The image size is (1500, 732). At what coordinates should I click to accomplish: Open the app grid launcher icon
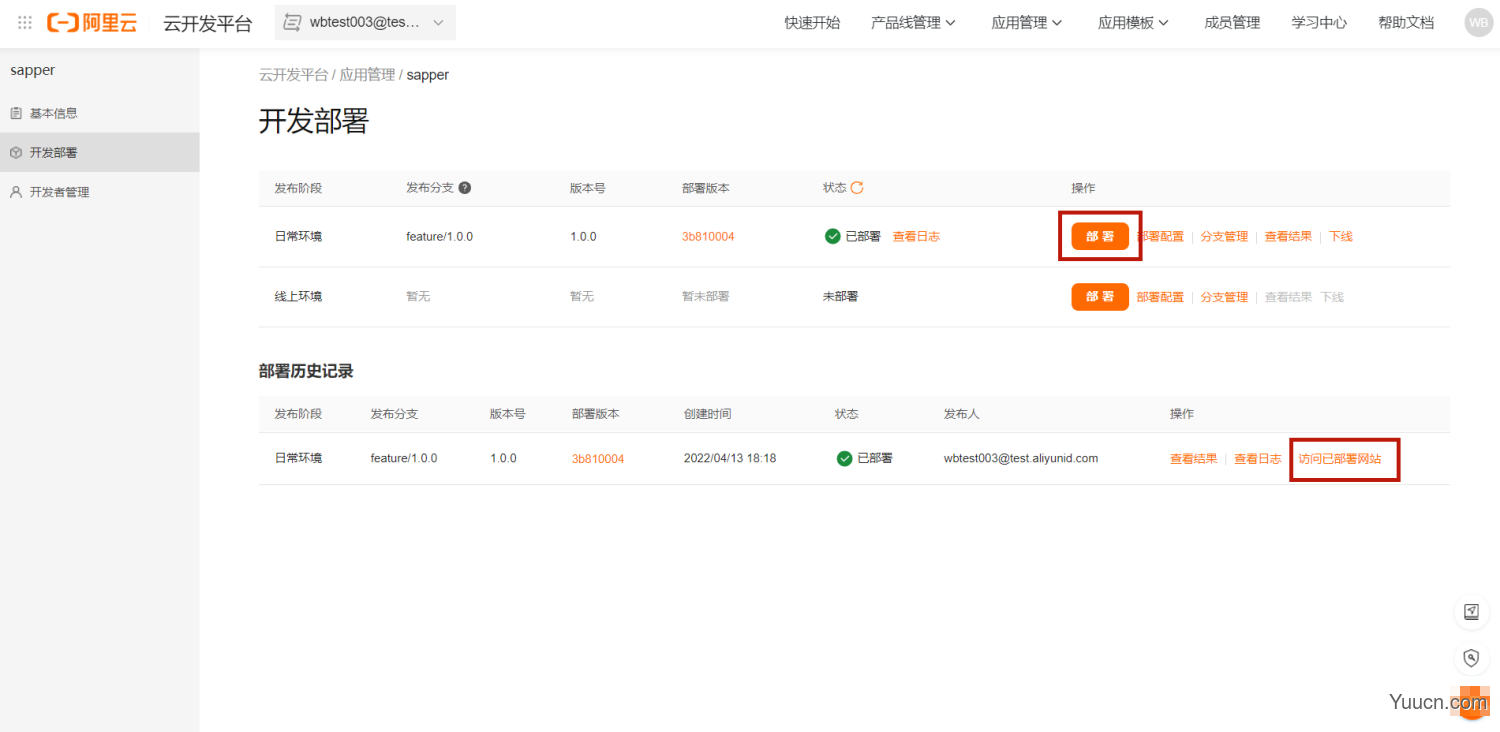point(25,22)
